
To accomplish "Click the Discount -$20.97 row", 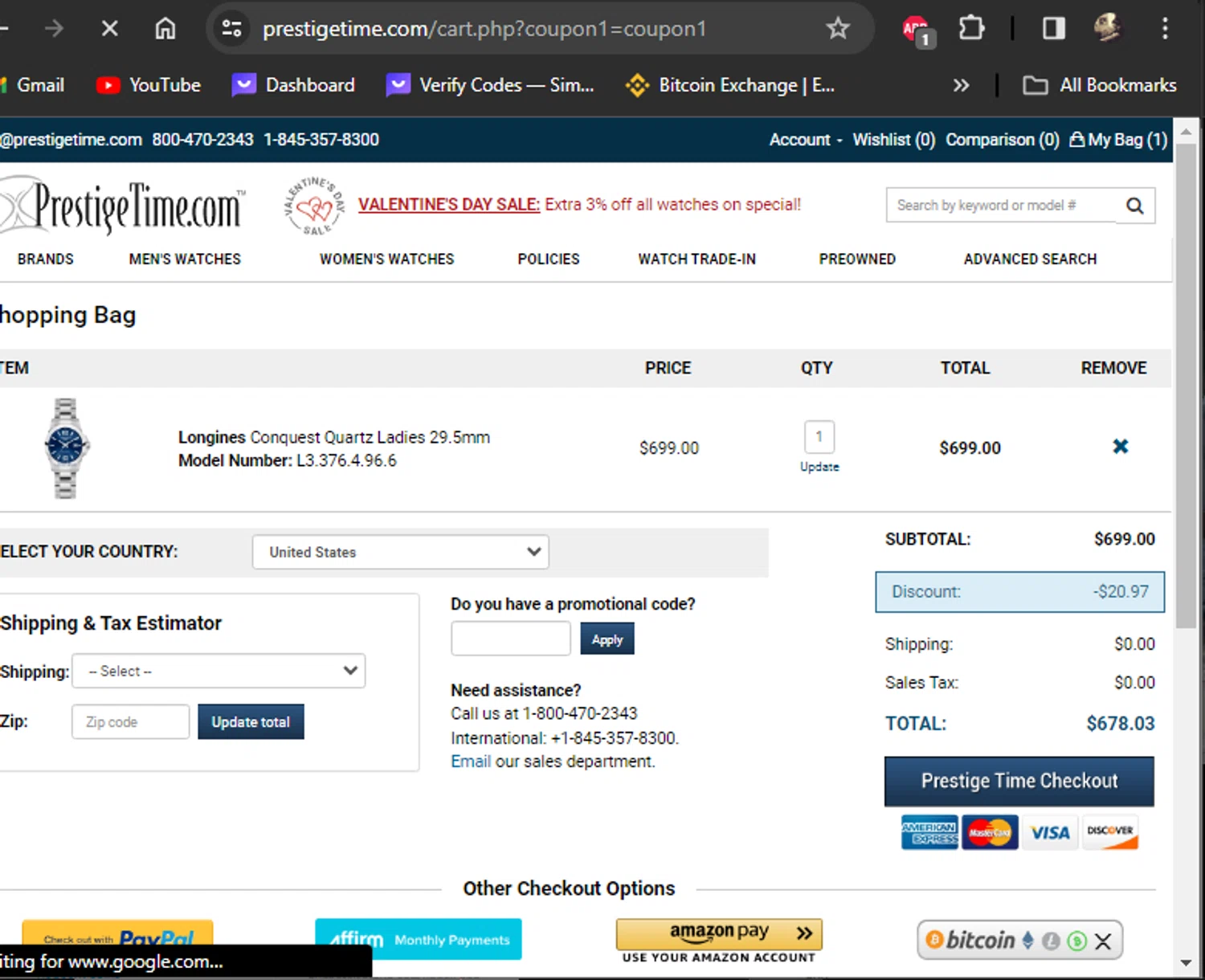I will click(x=1019, y=592).
